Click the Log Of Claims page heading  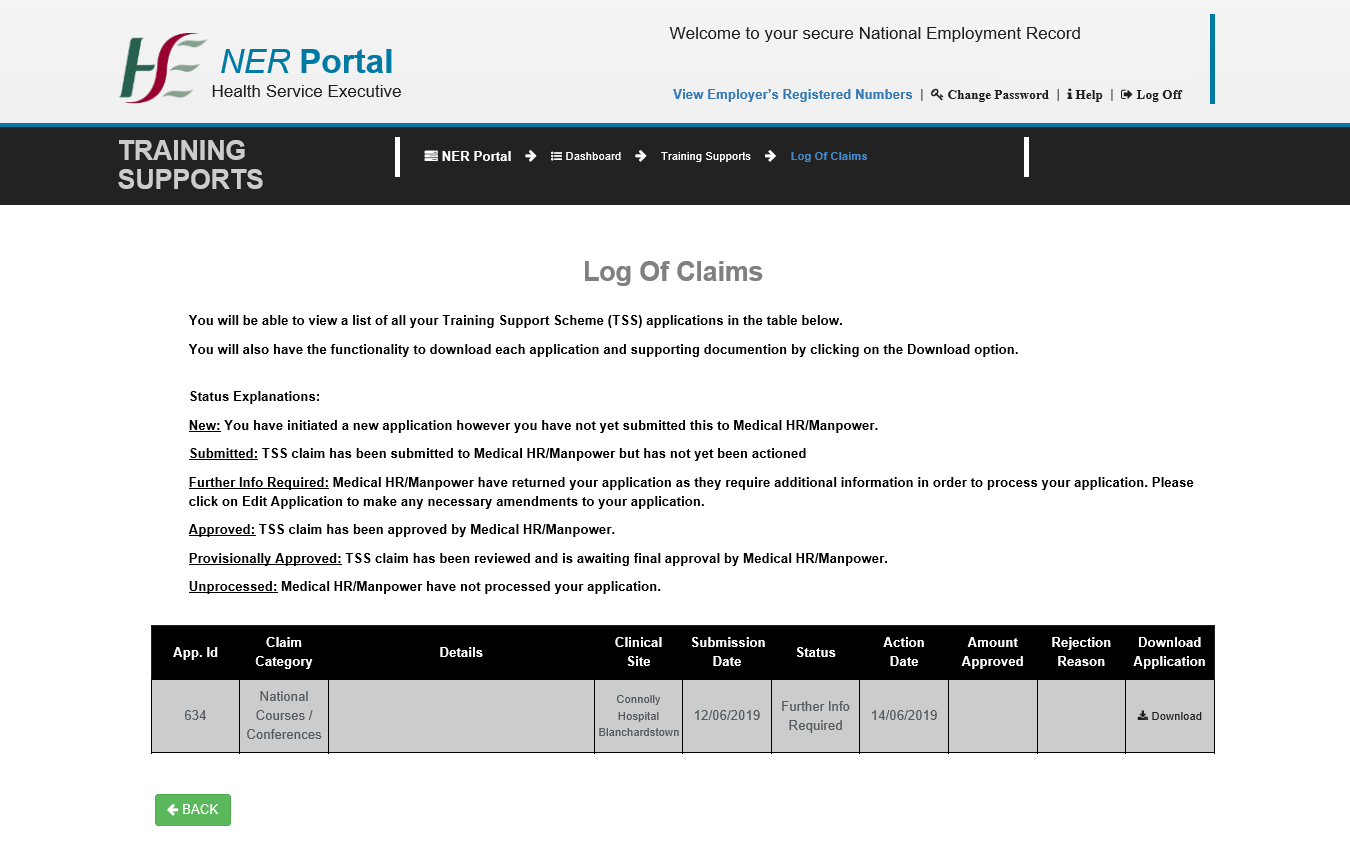tap(673, 271)
